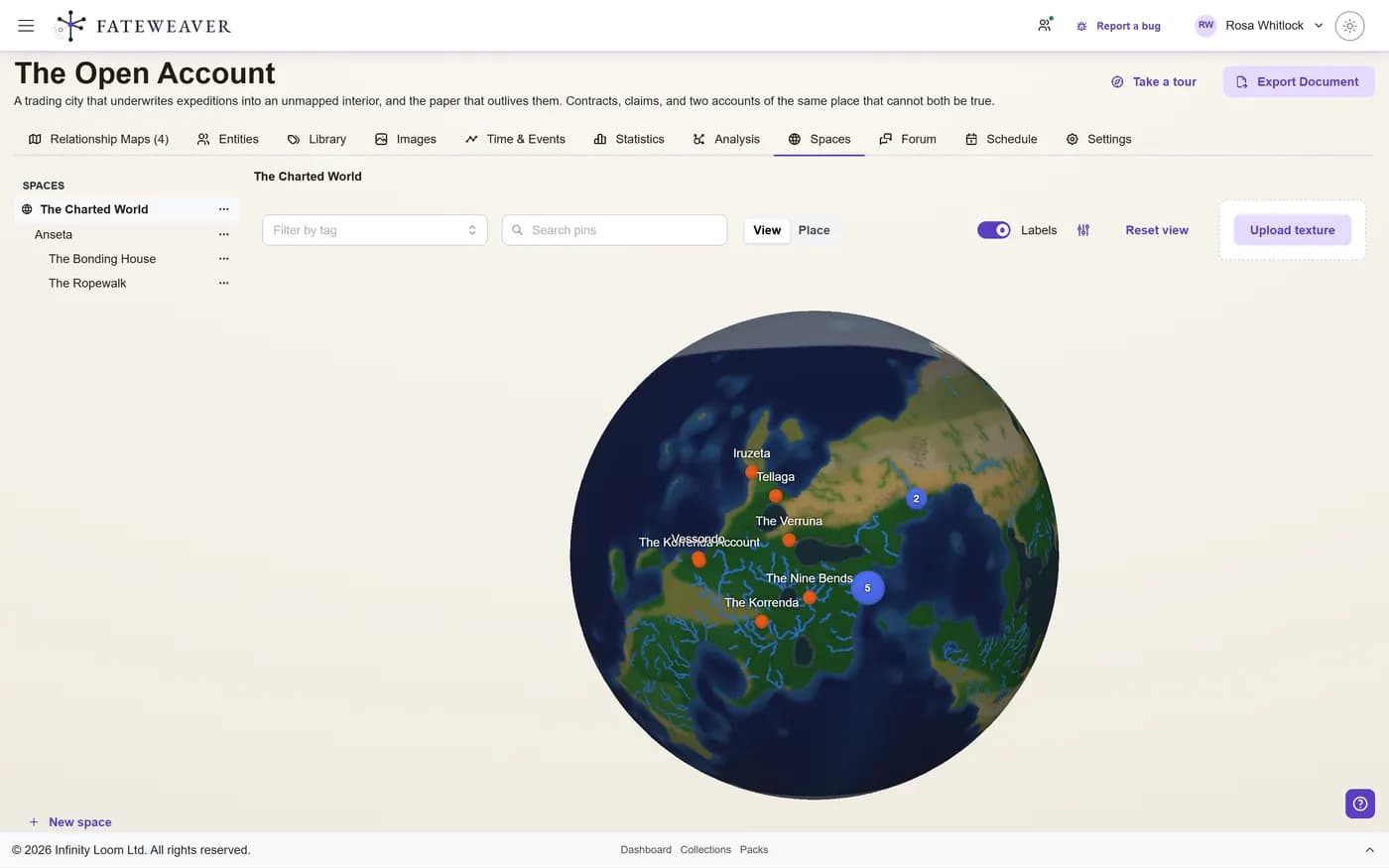The width and height of the screenshot is (1389, 868).
Task: Open the project Settings tab
Action: [1098, 139]
